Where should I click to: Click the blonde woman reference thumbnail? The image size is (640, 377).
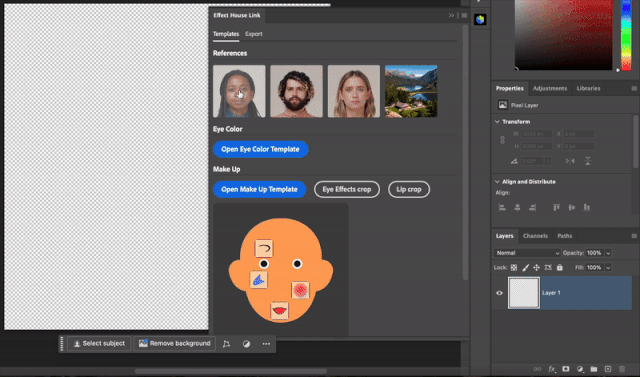(353, 91)
